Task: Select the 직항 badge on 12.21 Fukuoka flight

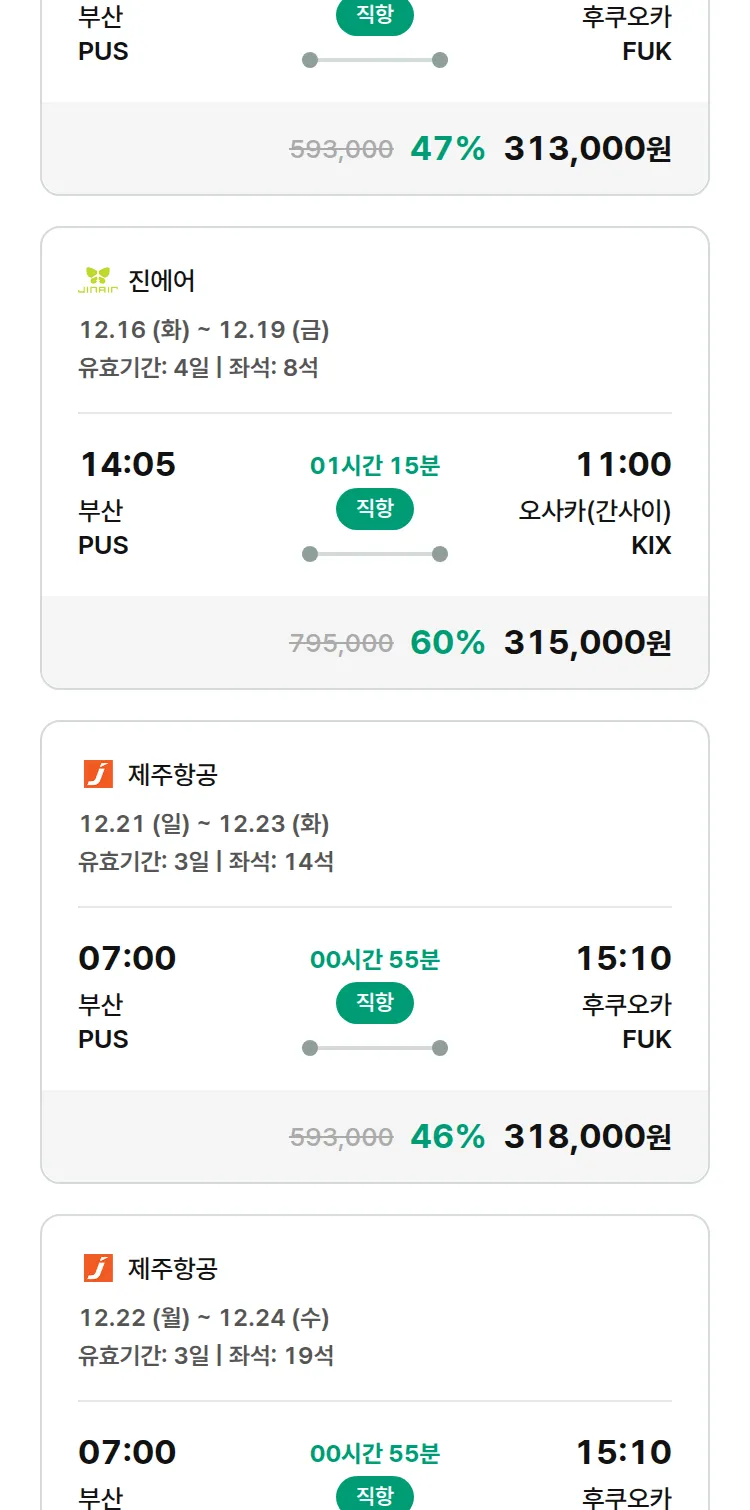Action: click(x=375, y=1003)
